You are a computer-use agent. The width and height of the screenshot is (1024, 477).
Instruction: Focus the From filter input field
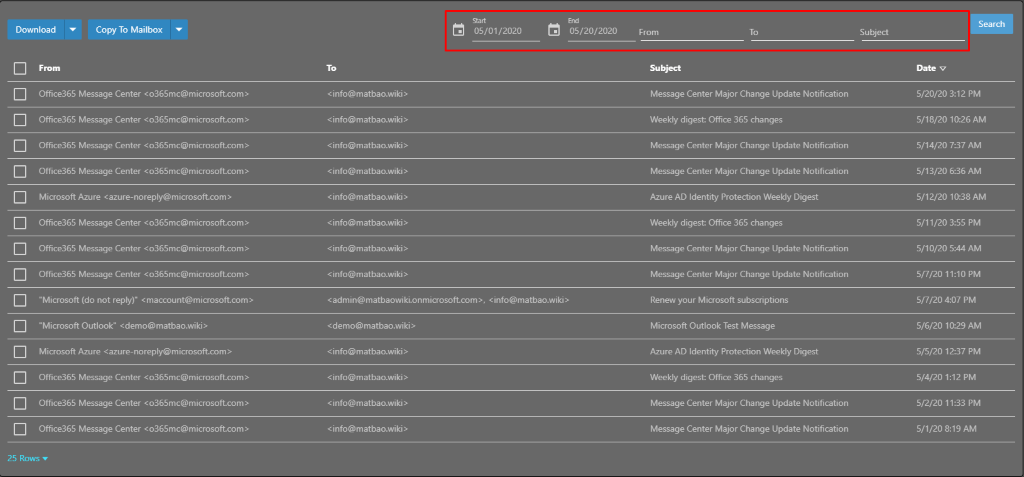pyautogui.click(x=690, y=32)
